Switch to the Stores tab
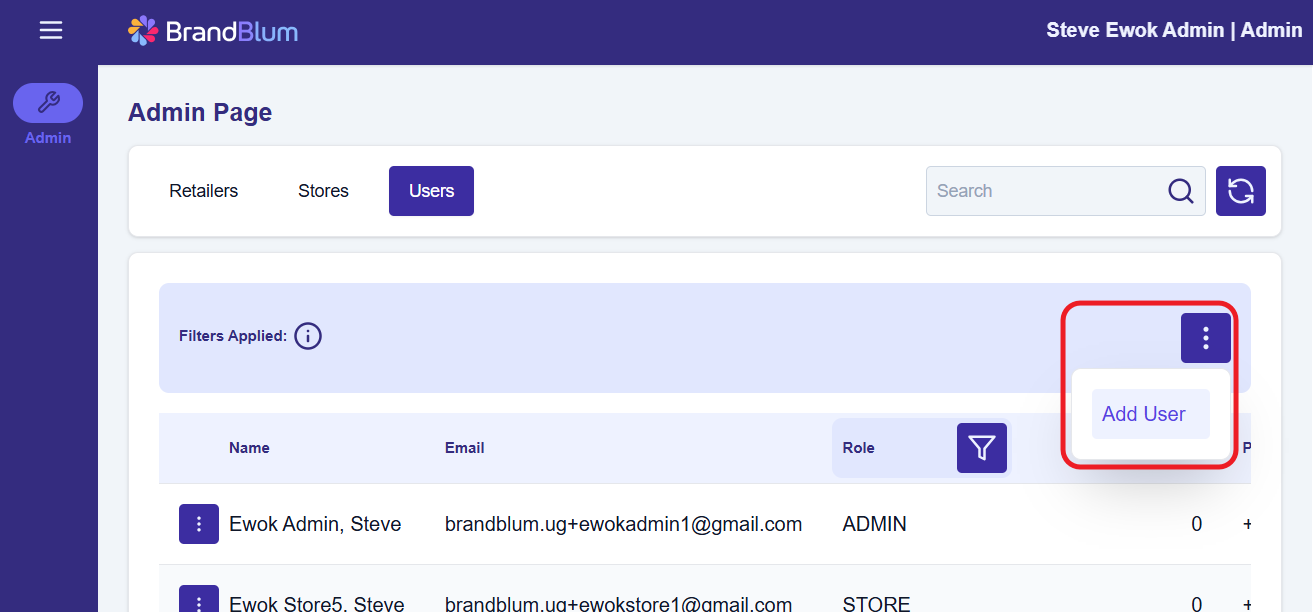This screenshot has width=1313, height=612. click(x=323, y=191)
